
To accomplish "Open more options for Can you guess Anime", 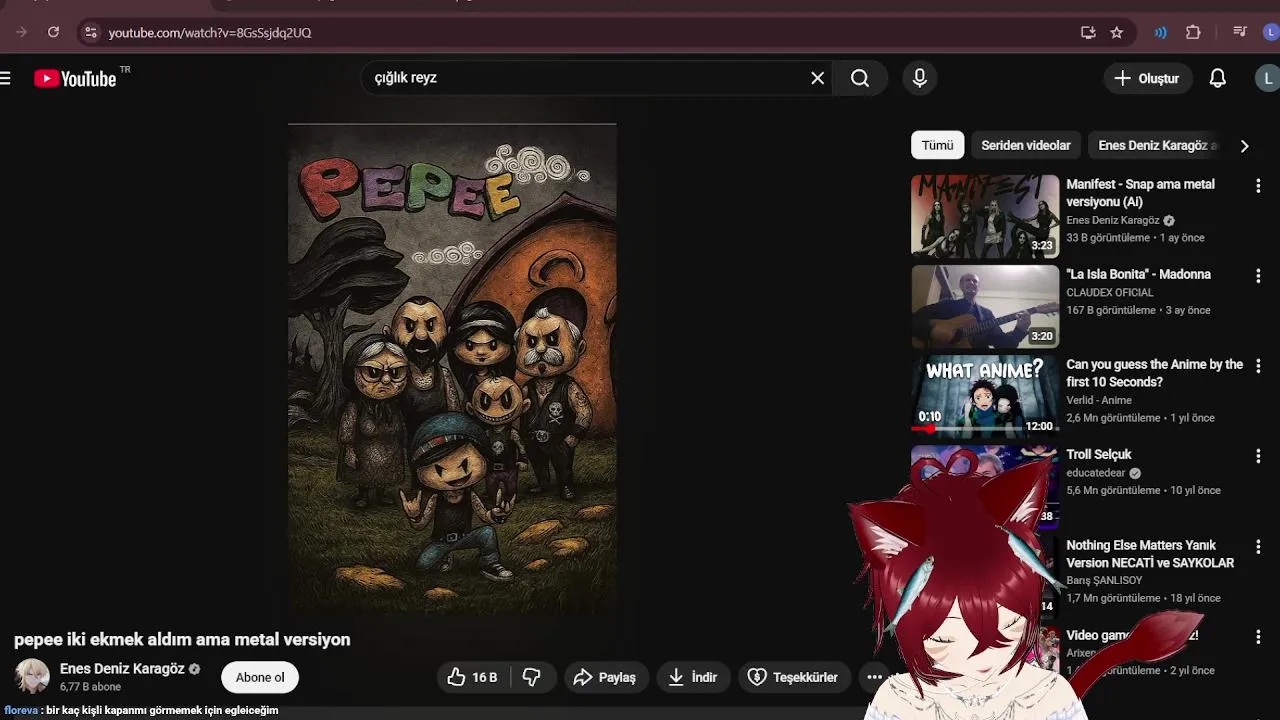I will click(1258, 366).
